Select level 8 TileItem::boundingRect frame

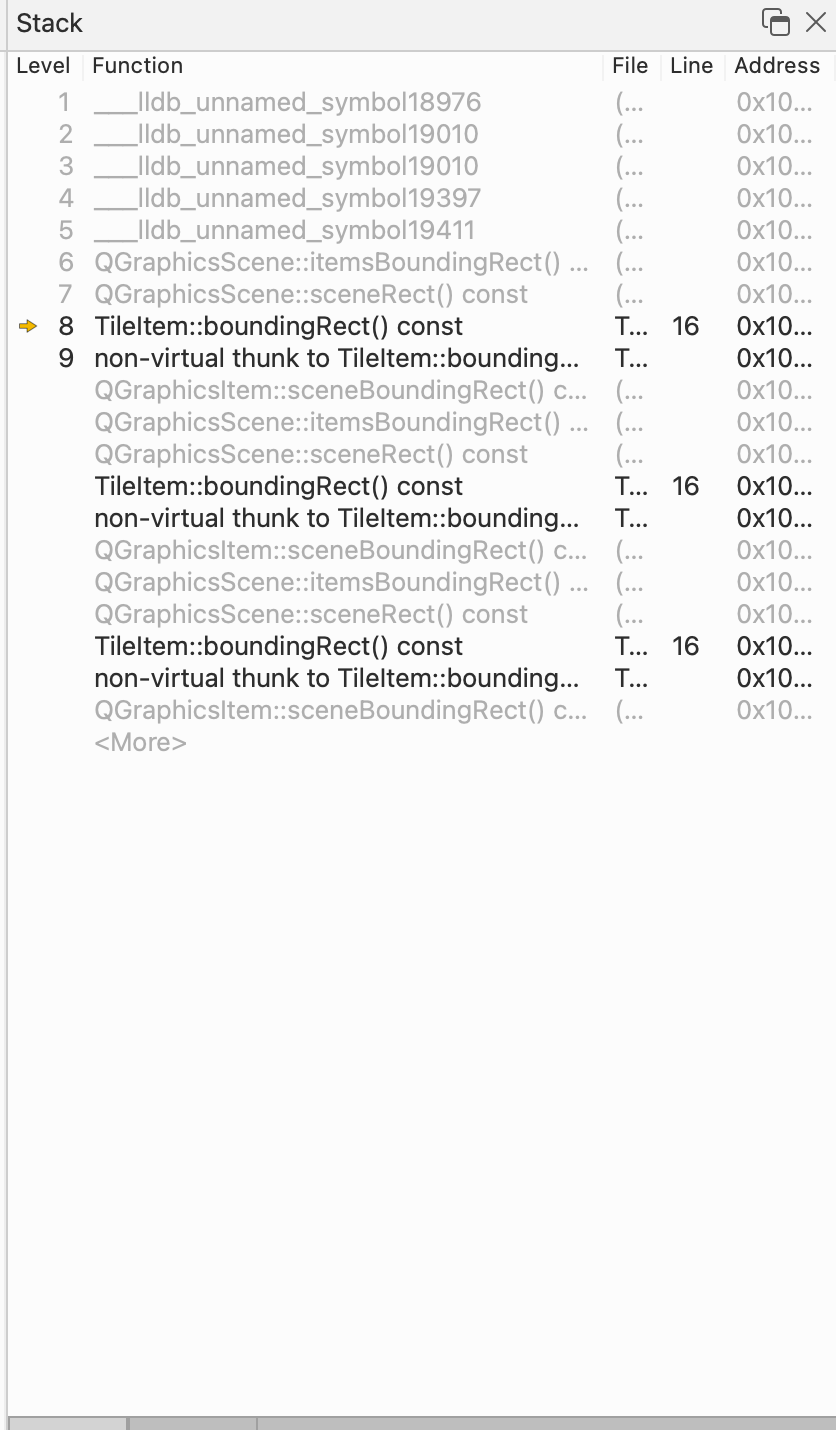[278, 326]
